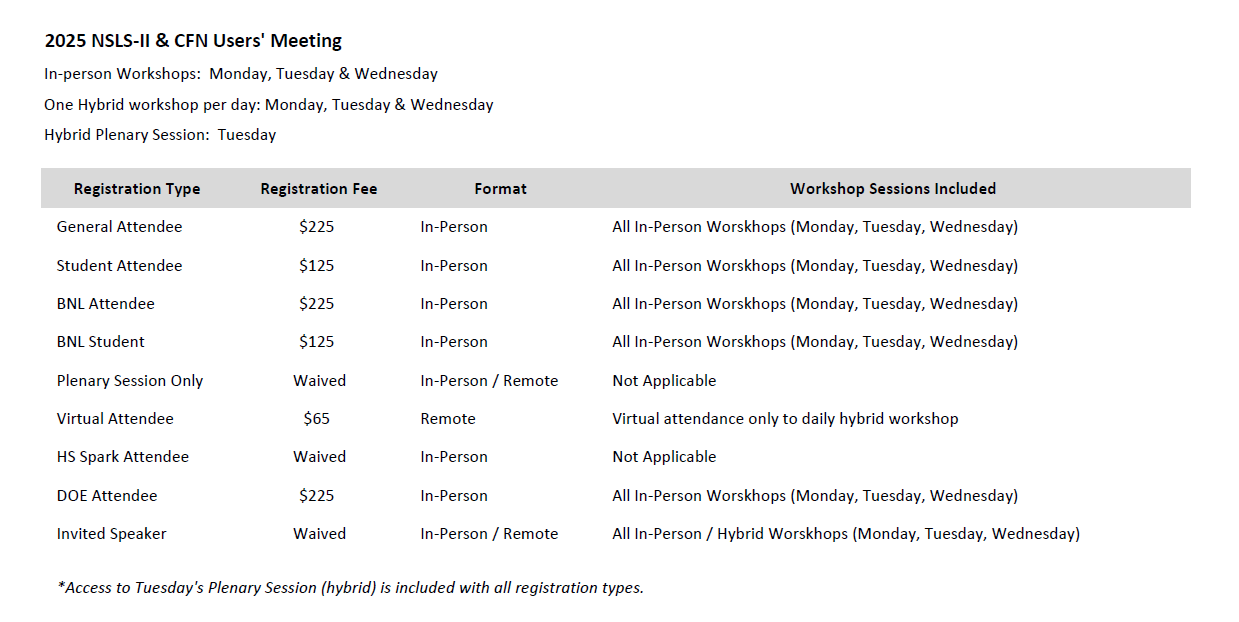Viewport: 1239px width, 622px height.
Task: Click the "Registration Type" column header
Action: [x=137, y=189]
